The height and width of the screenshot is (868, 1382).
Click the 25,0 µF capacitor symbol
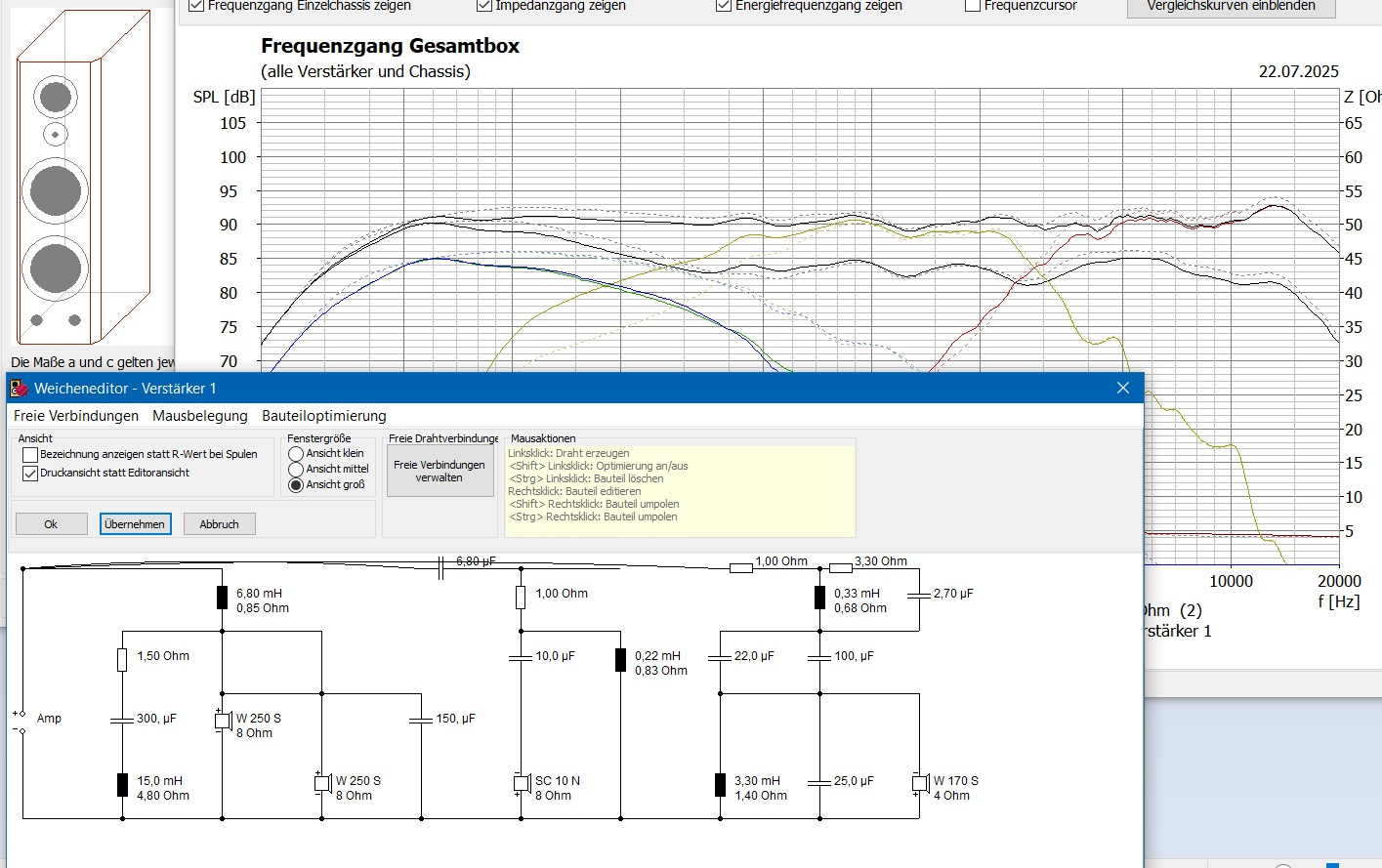[819, 782]
